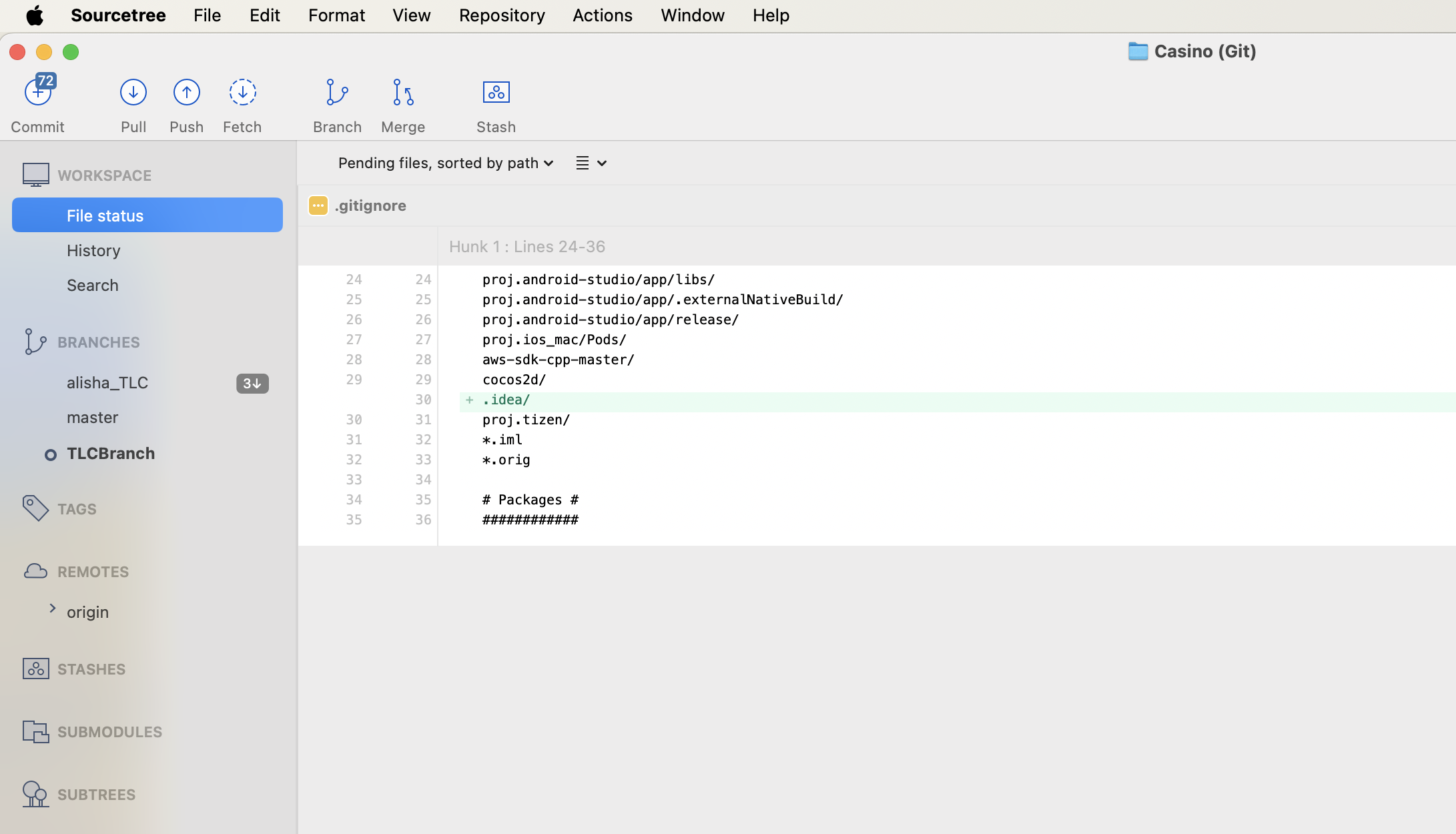Click the Workspace monitor icon
This screenshot has width=1456, height=834.
[x=36, y=175]
